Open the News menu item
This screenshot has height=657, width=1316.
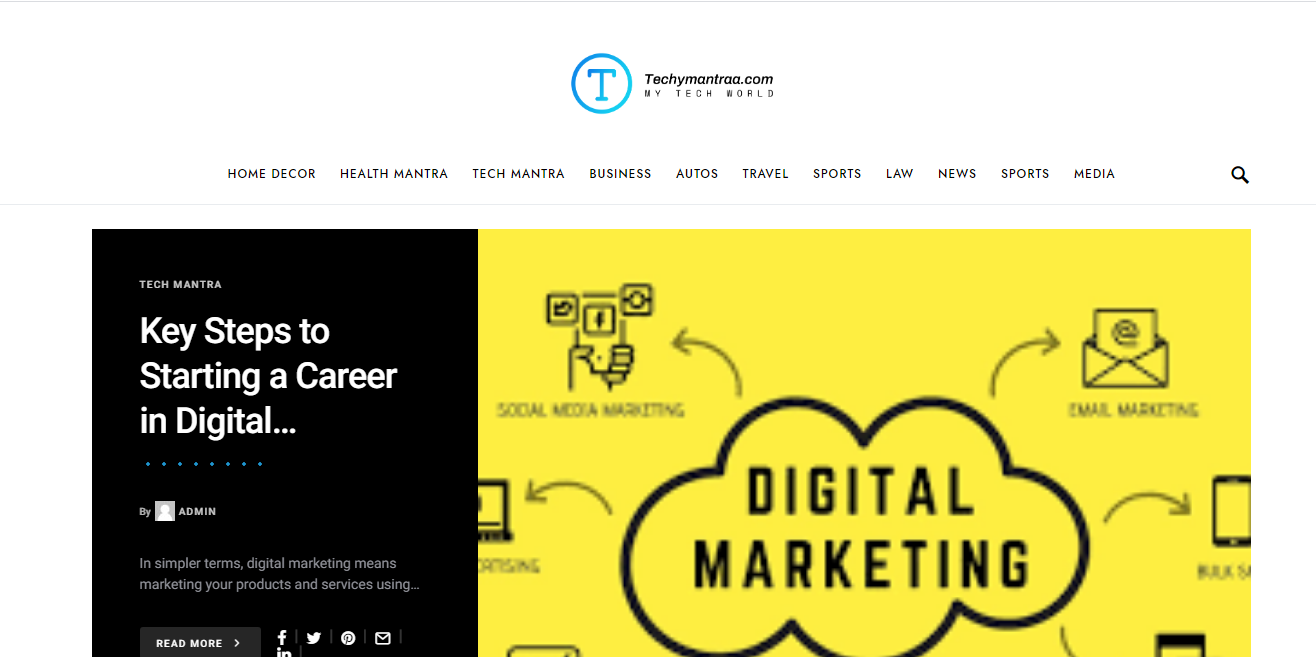point(957,174)
